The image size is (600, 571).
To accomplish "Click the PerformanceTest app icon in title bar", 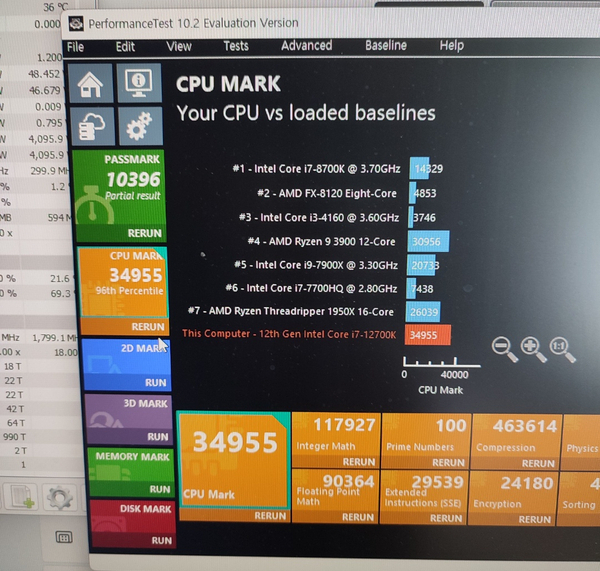I will point(76,24).
